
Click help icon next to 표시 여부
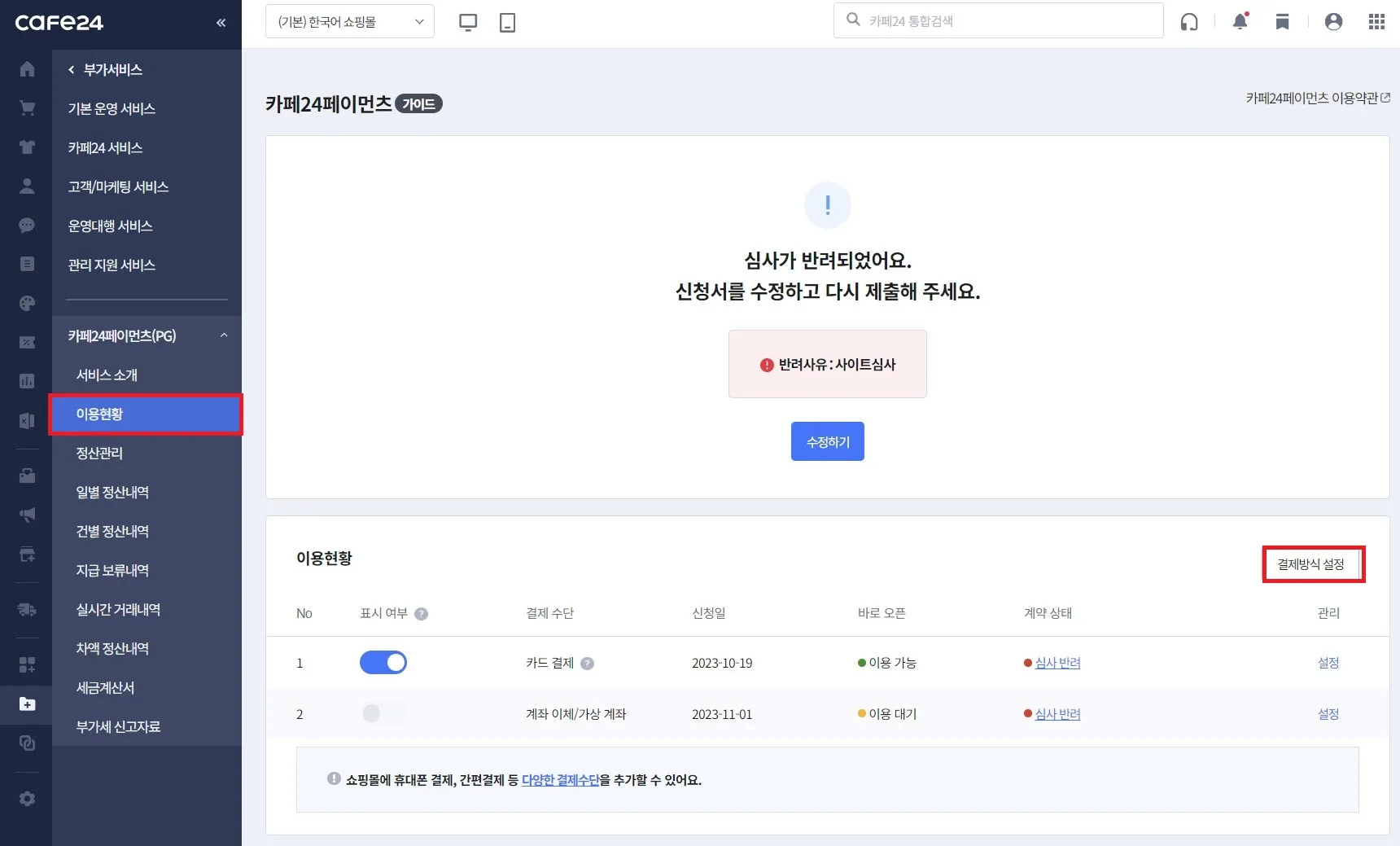tap(421, 614)
